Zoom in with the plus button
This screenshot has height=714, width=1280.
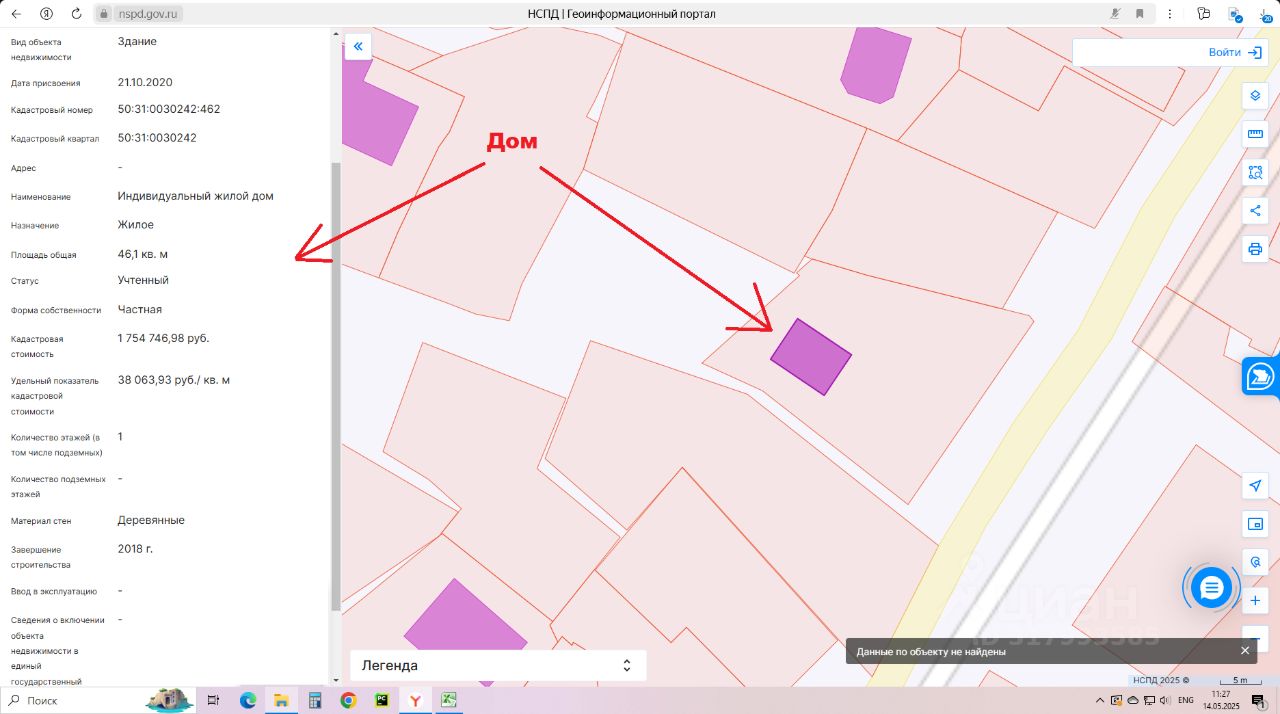pos(1255,601)
